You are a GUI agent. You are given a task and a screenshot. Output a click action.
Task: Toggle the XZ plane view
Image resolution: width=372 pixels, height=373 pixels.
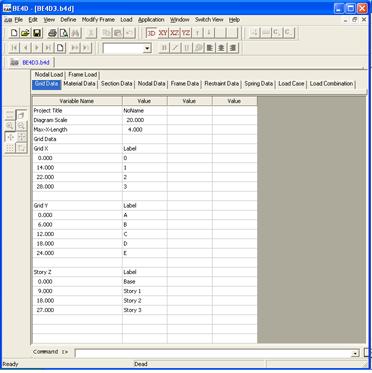pyautogui.click(x=174, y=33)
